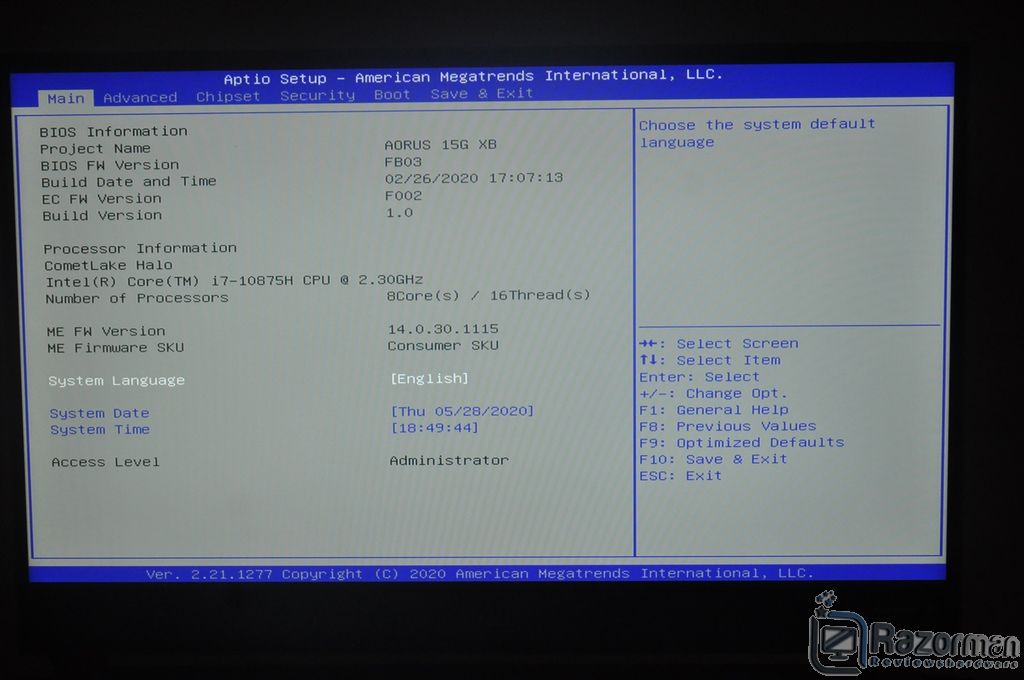The width and height of the screenshot is (1024, 680).
Task: Click the F8: Previous Values hint
Action: tap(728, 427)
